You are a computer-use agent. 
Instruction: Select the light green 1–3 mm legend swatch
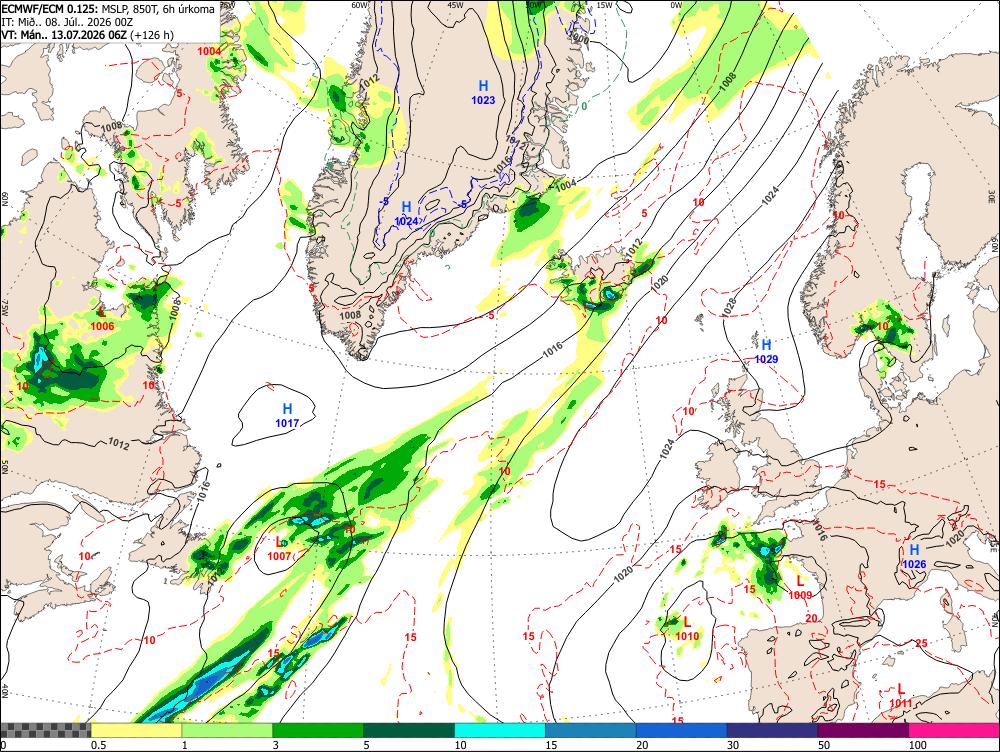[227, 730]
